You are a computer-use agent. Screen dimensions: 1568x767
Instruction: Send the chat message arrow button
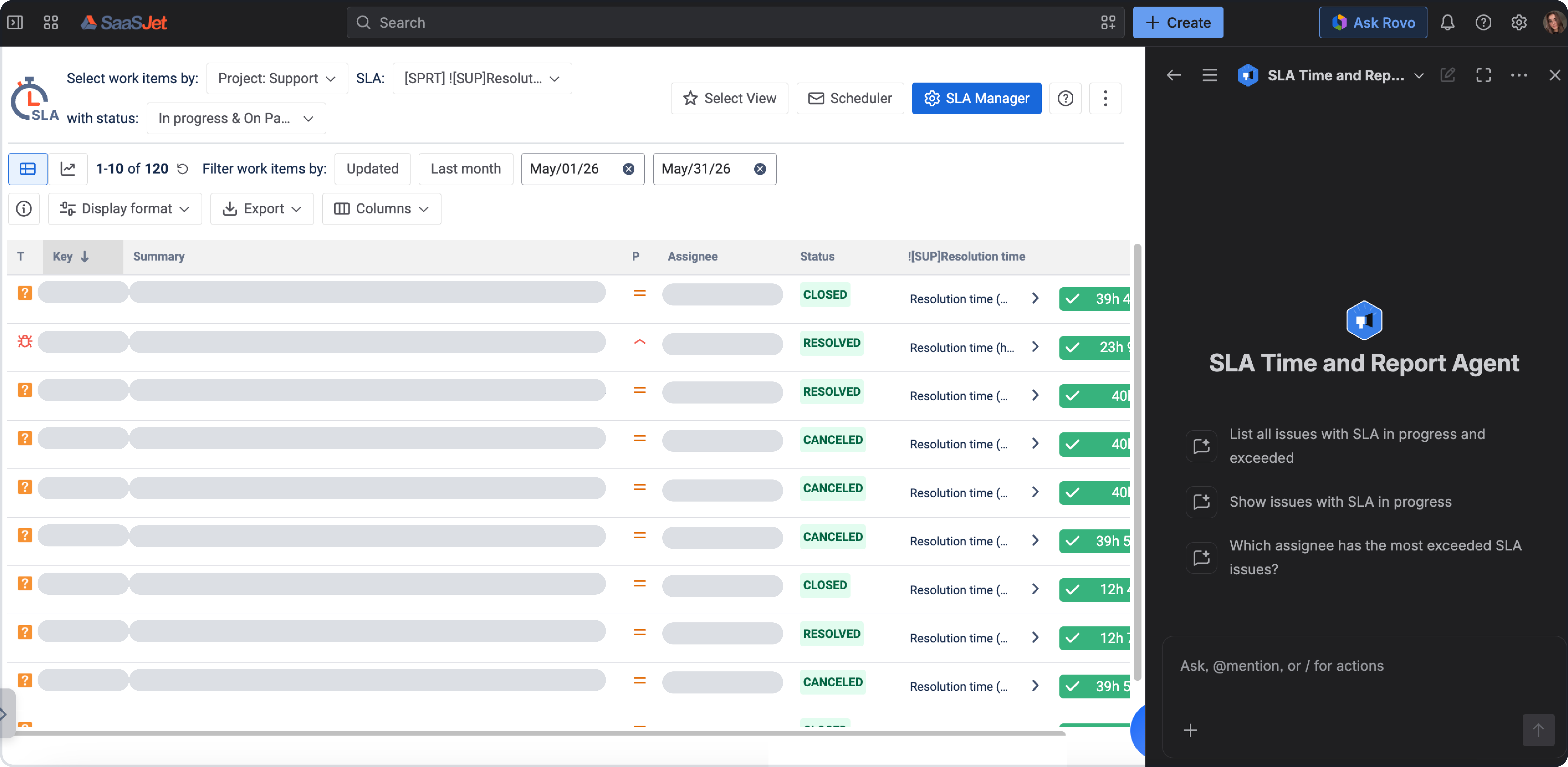click(1538, 730)
